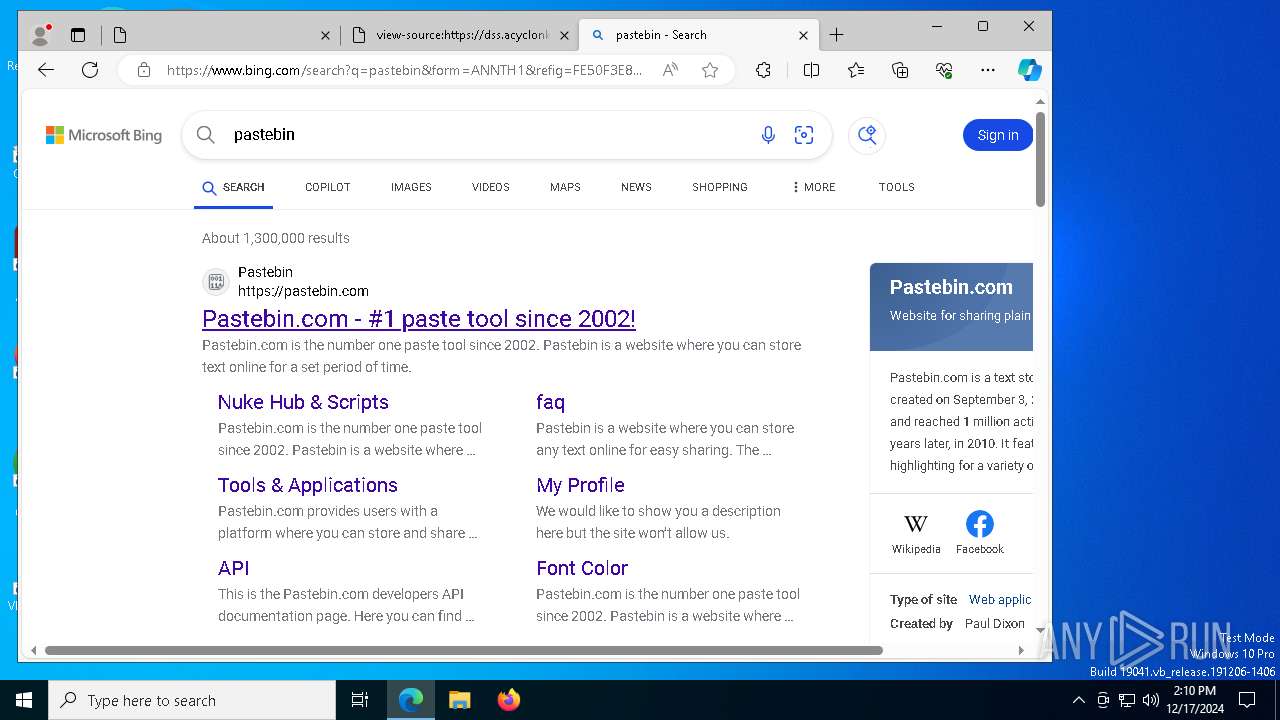Click the taskbar search box
The width and height of the screenshot is (1280, 720).
pos(192,700)
